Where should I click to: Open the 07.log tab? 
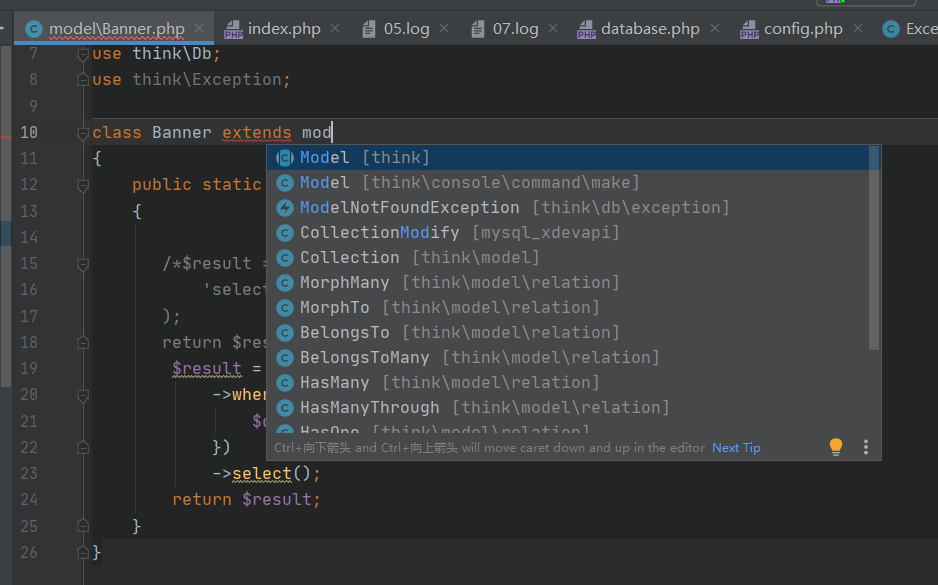point(515,29)
